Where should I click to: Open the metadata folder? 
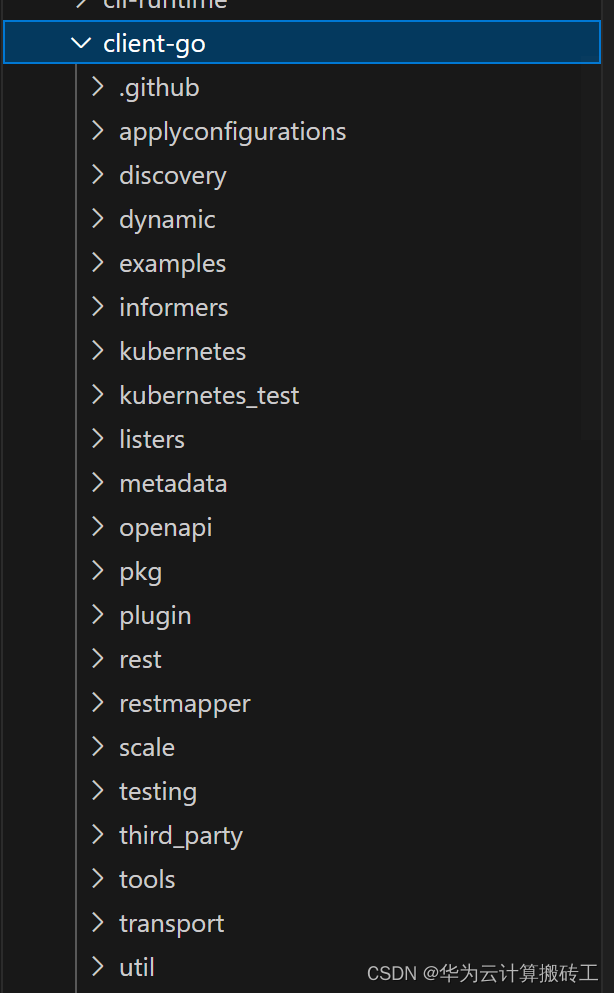[x=173, y=483]
